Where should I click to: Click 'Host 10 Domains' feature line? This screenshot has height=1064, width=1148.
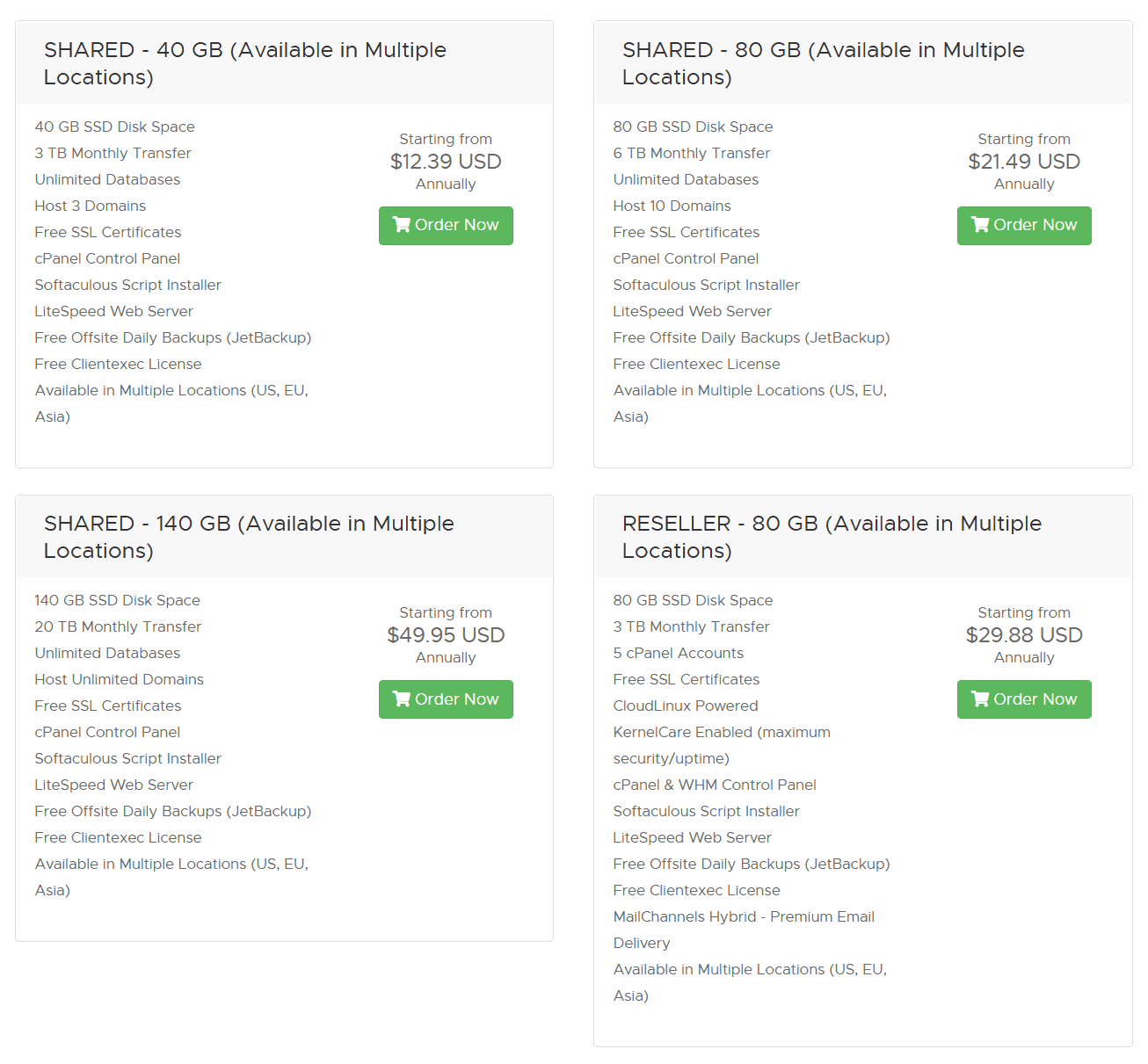672,206
